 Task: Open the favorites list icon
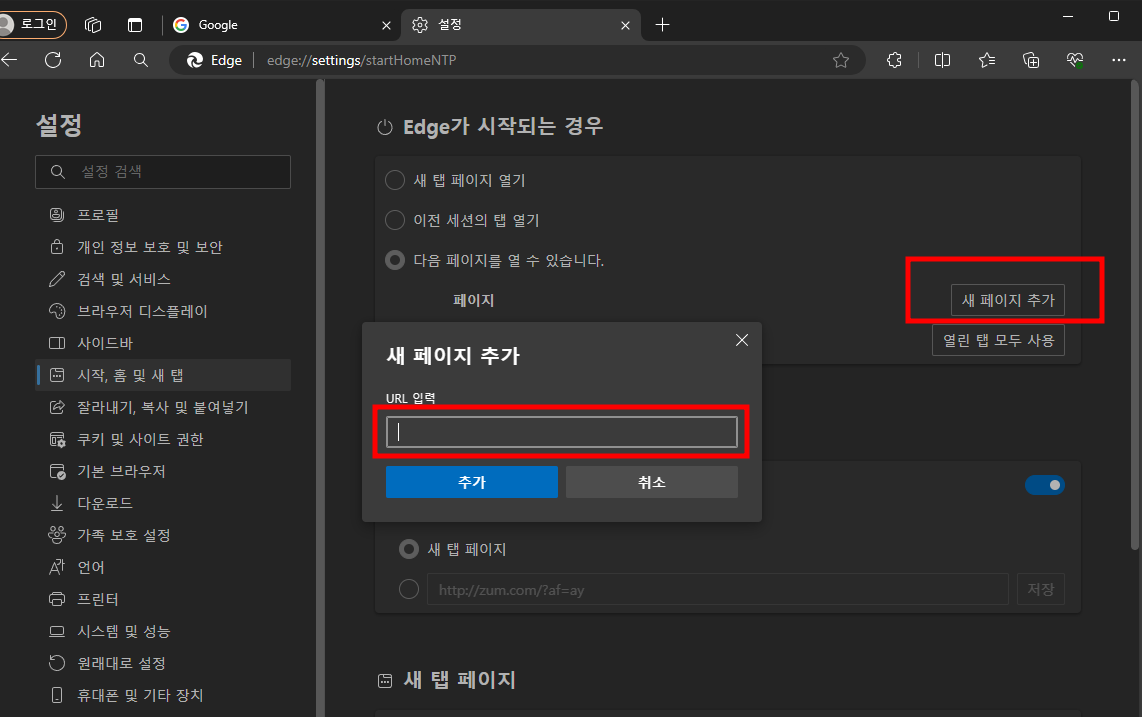click(x=987, y=60)
